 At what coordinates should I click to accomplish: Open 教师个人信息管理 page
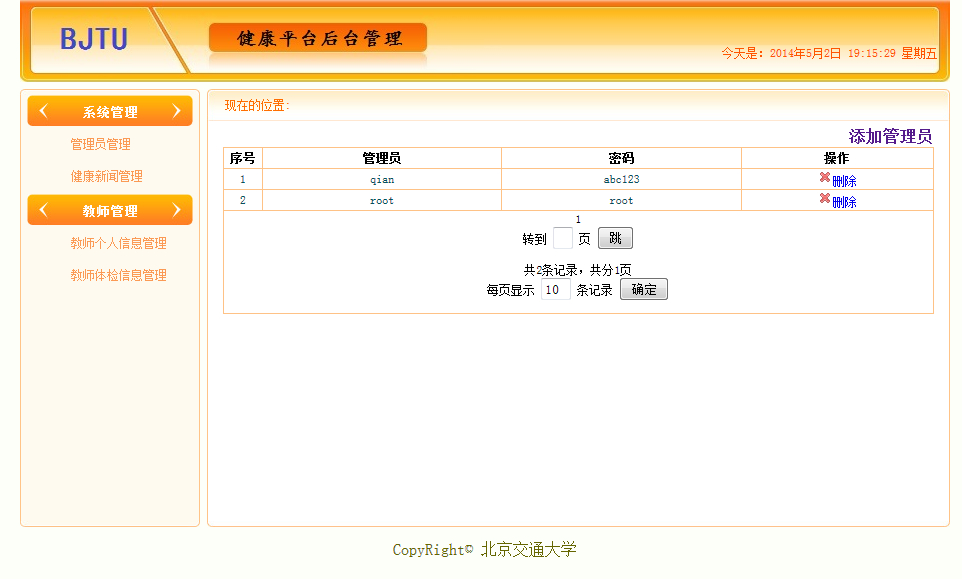(118, 243)
